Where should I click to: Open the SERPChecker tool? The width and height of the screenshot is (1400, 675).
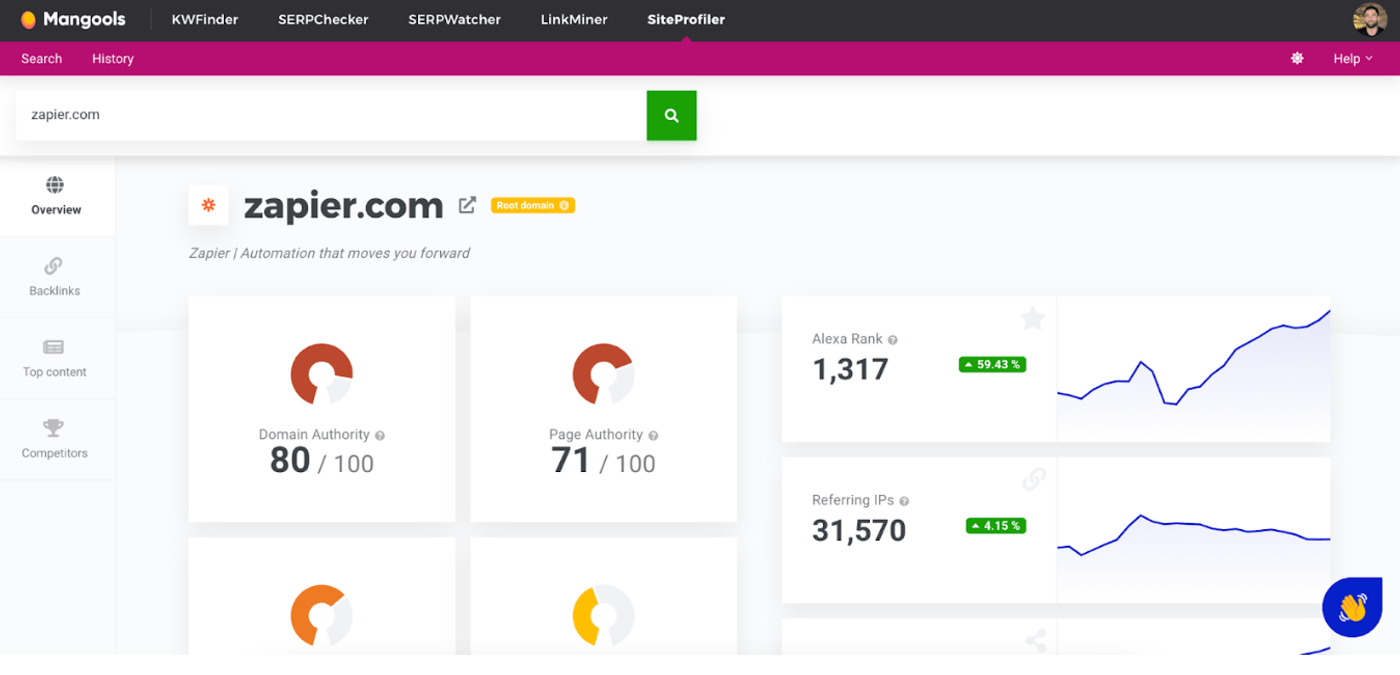coord(323,19)
